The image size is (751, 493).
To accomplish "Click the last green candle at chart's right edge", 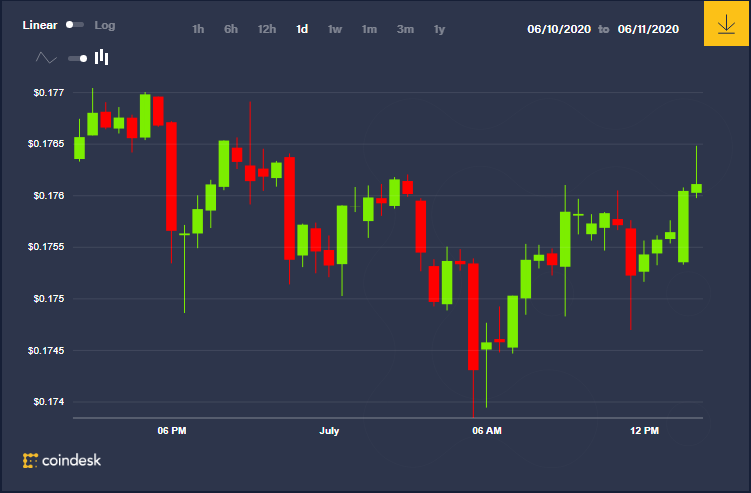I will 696,188.
